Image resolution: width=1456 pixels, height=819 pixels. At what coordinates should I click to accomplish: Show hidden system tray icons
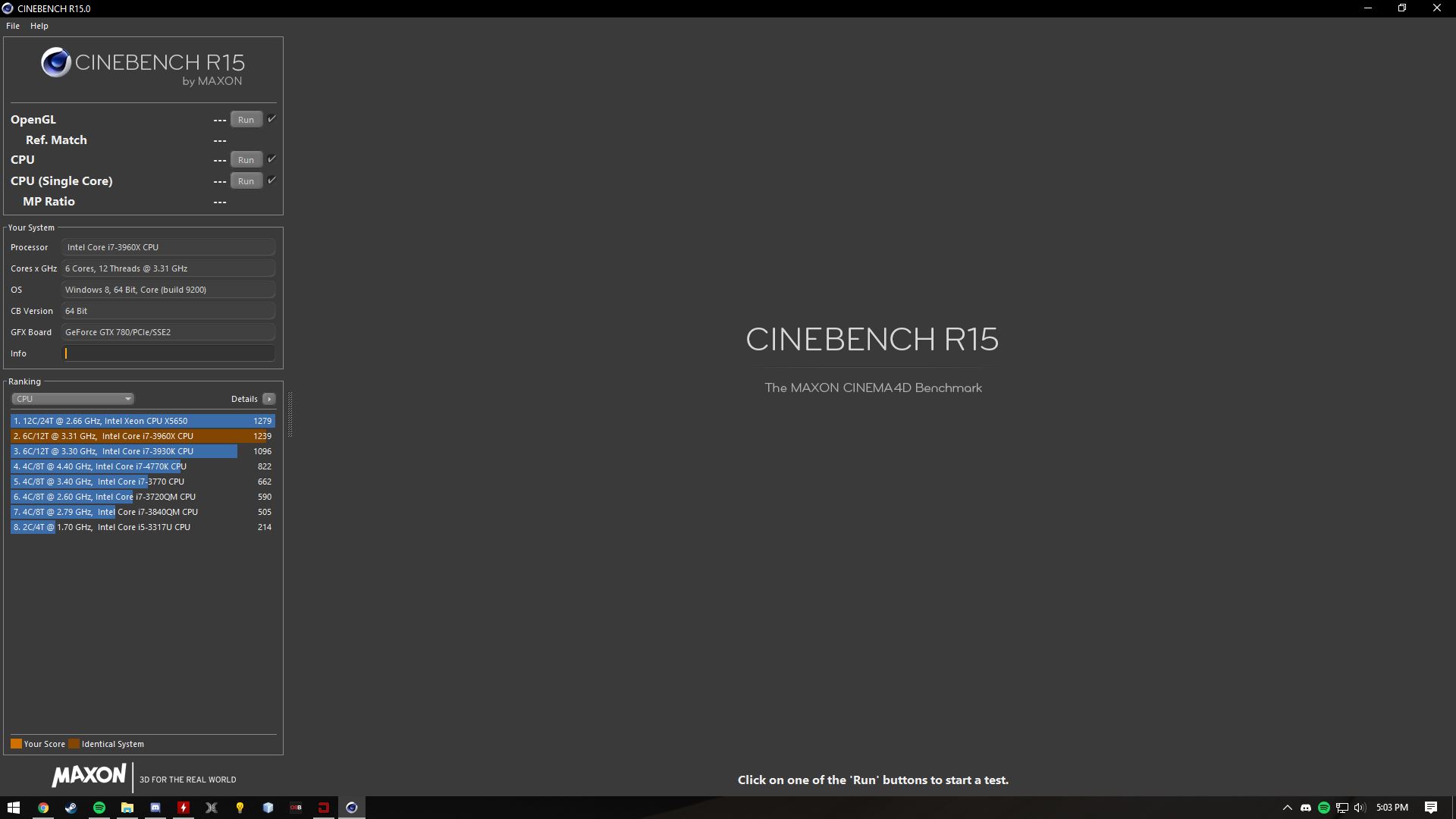click(x=1288, y=808)
